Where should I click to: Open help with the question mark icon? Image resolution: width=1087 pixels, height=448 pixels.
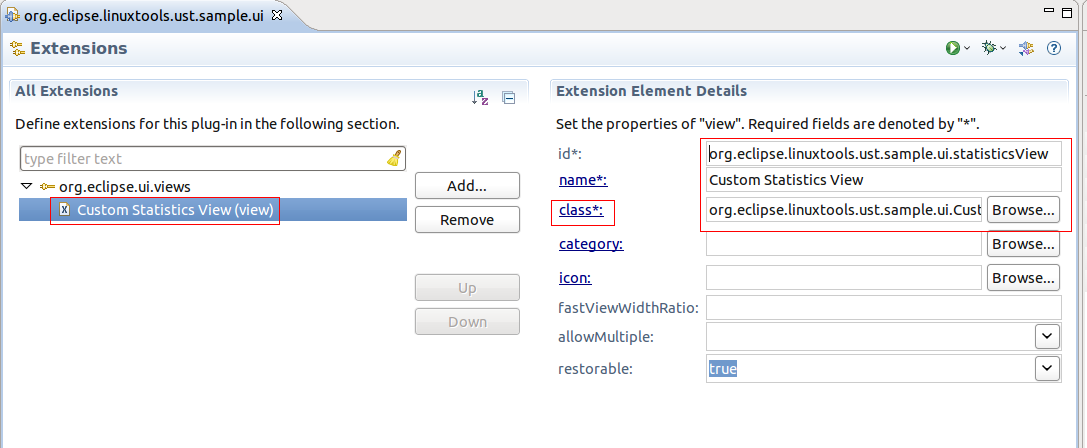click(1053, 48)
